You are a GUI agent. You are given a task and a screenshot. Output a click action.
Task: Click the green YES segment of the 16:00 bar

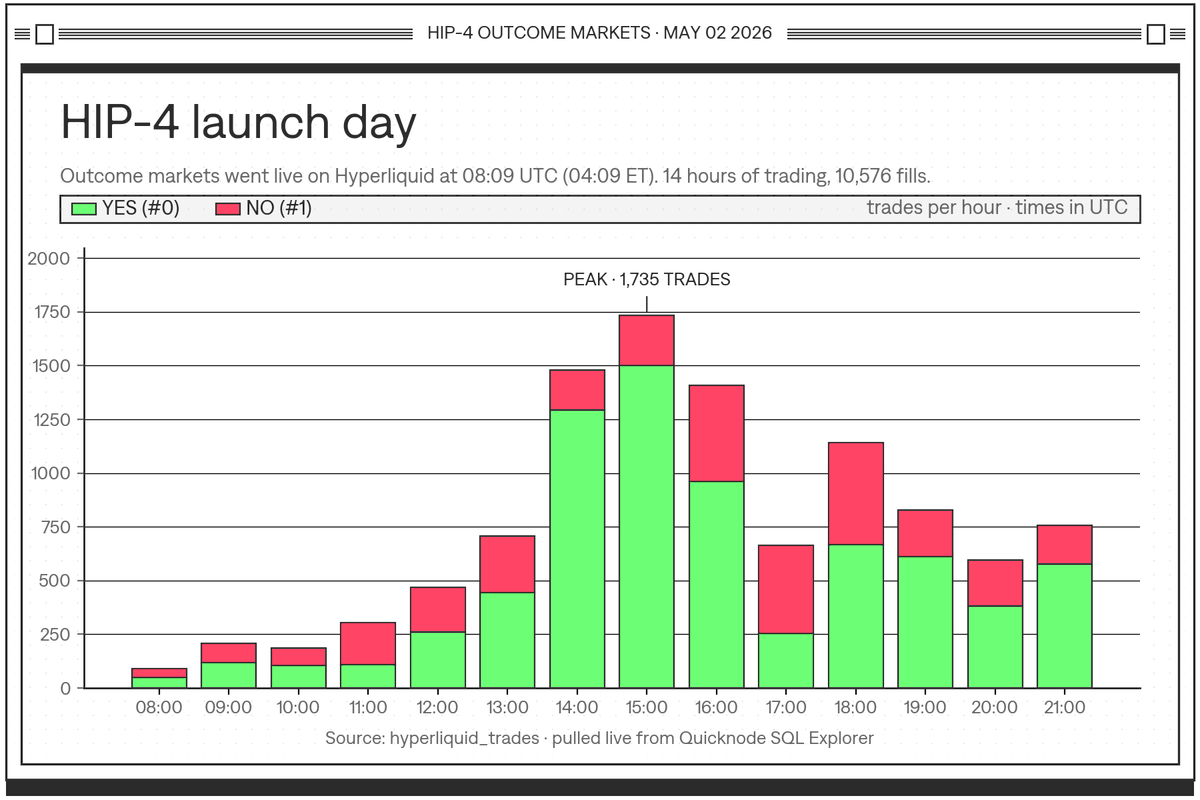(x=716, y=585)
